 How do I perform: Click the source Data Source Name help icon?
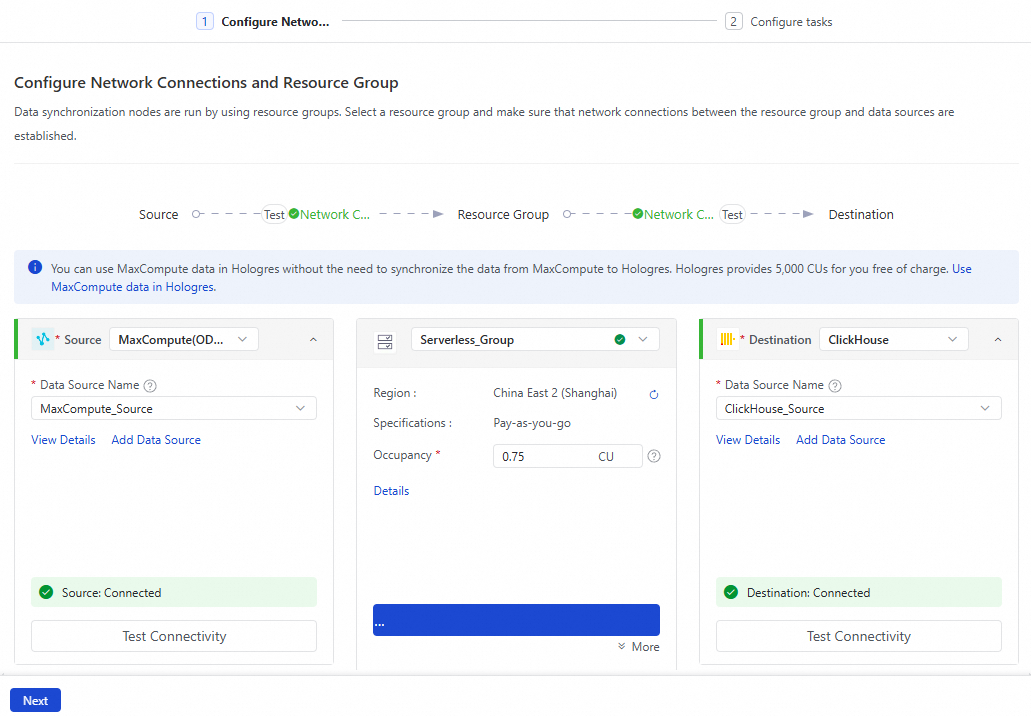(150, 386)
